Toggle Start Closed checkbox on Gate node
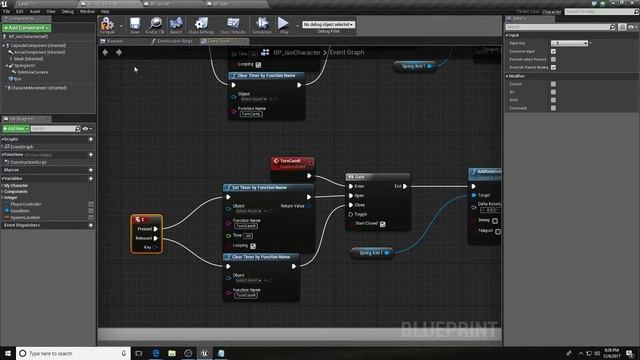Viewport: 640px width, 360px height. click(383, 224)
